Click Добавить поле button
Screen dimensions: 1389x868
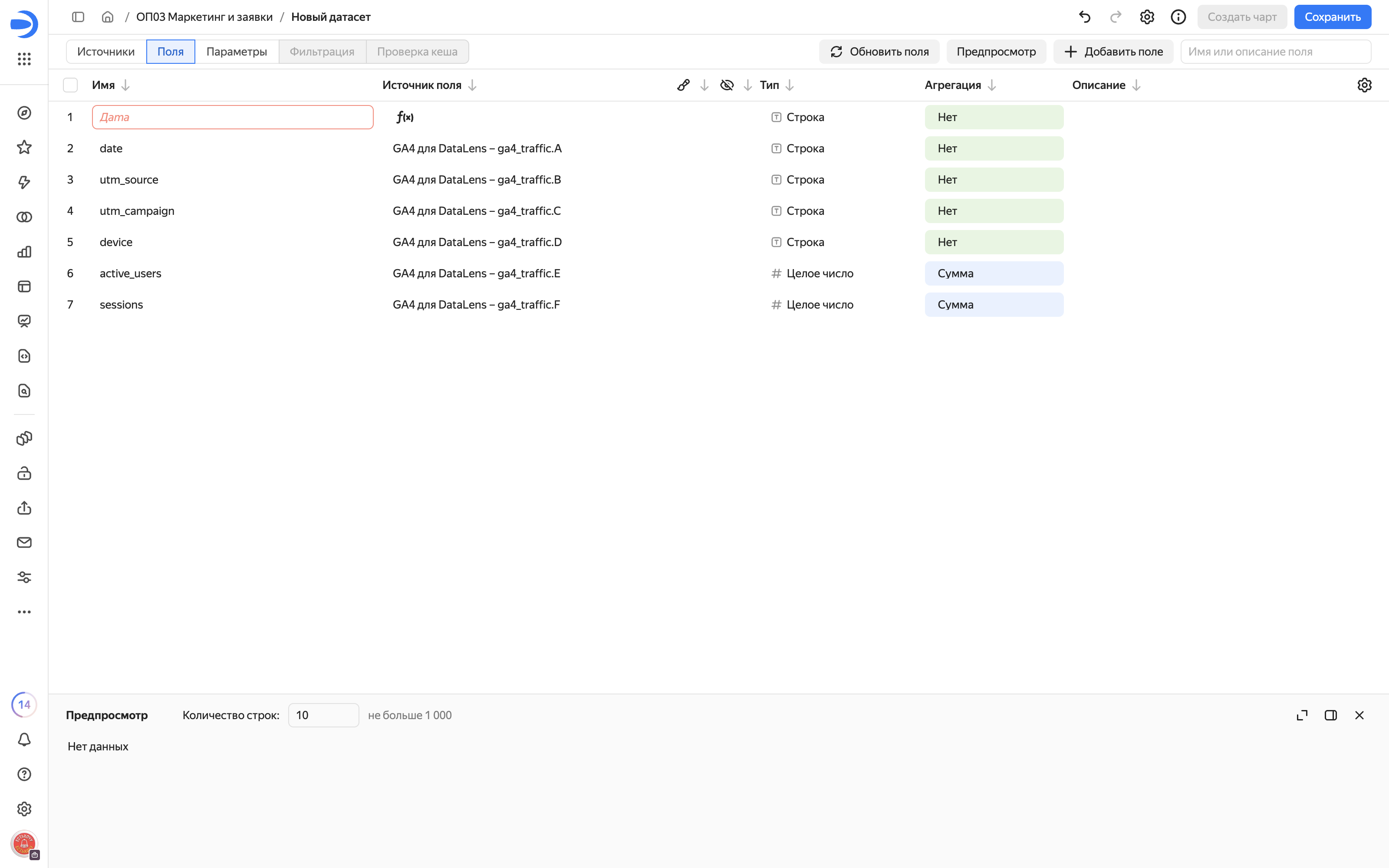[1113, 52]
